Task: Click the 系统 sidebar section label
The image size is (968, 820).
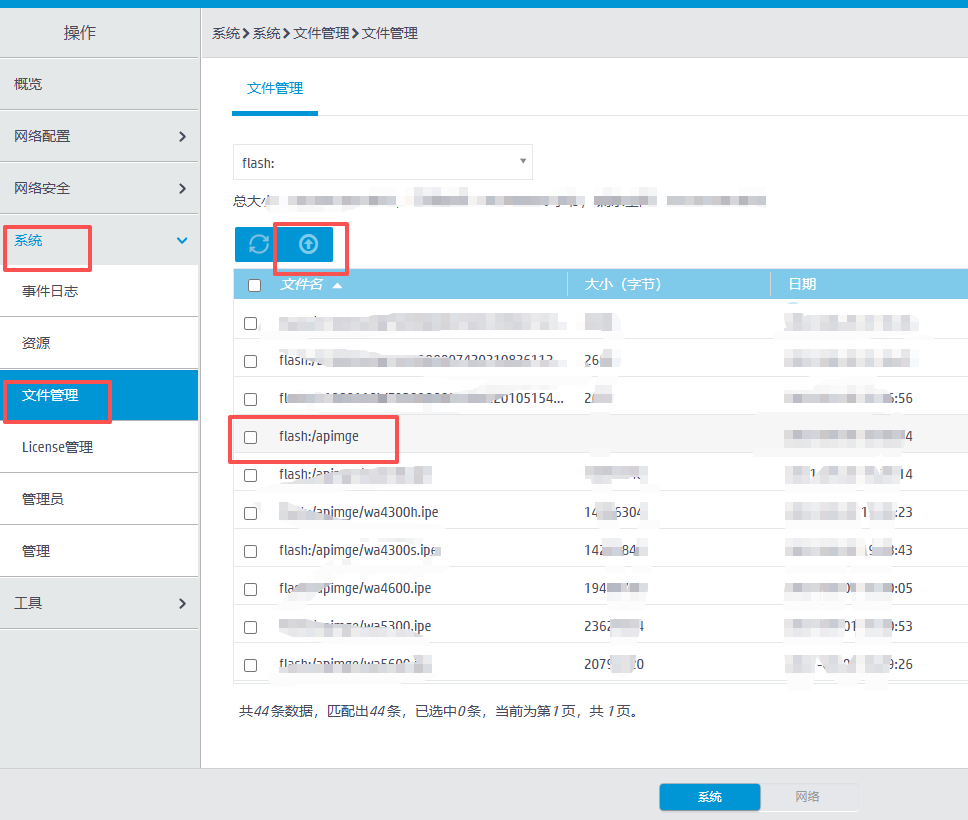Action: coord(28,240)
